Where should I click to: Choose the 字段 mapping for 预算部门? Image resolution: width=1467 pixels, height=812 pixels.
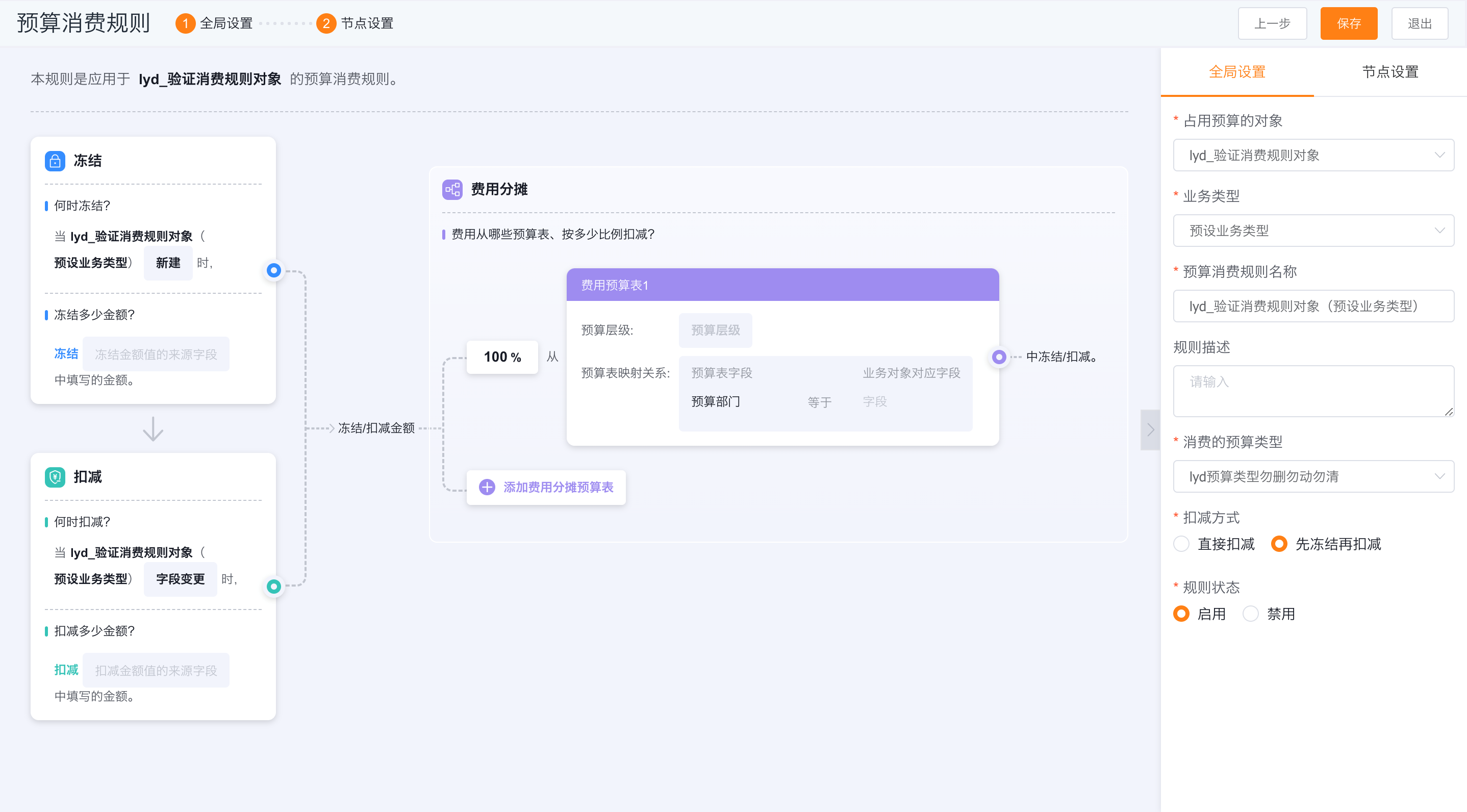(875, 401)
